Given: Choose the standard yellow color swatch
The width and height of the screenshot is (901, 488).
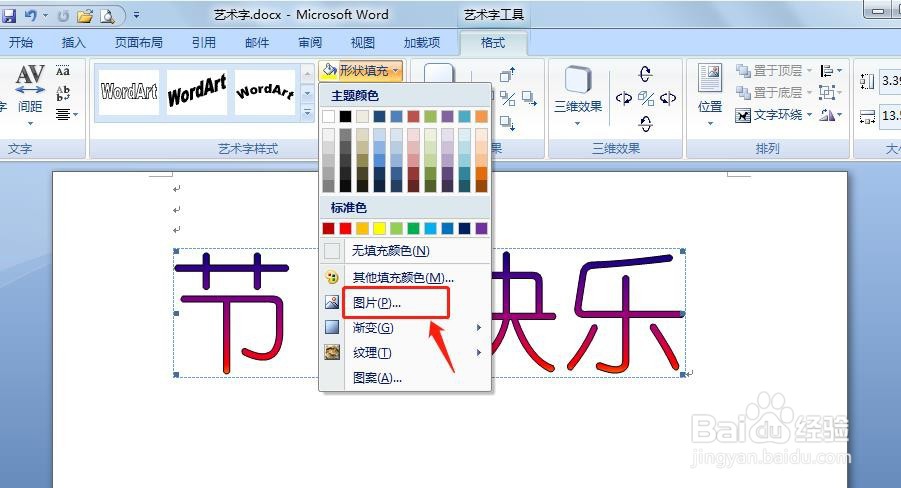Looking at the screenshot, I should pyautogui.click(x=379, y=229).
